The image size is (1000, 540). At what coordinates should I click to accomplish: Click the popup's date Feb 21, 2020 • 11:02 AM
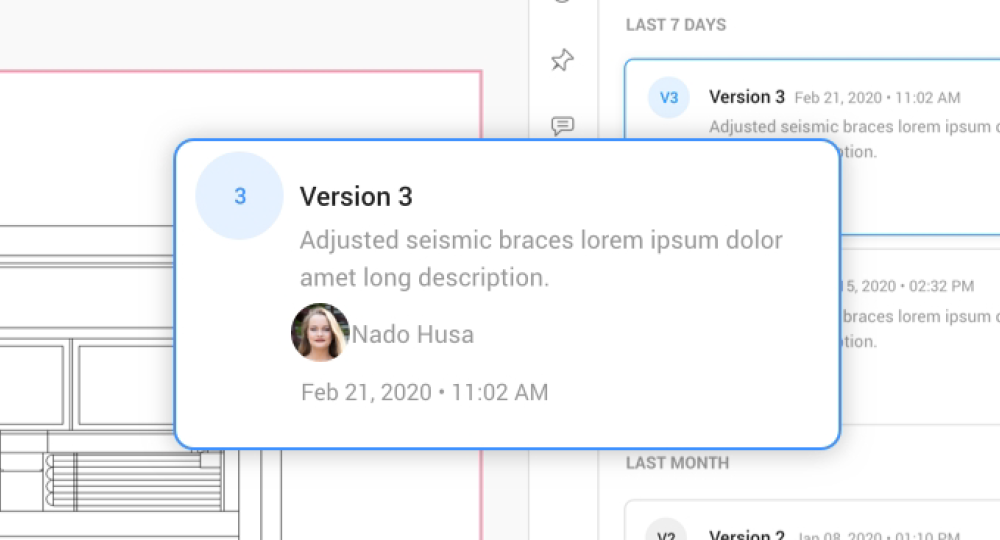(x=425, y=392)
